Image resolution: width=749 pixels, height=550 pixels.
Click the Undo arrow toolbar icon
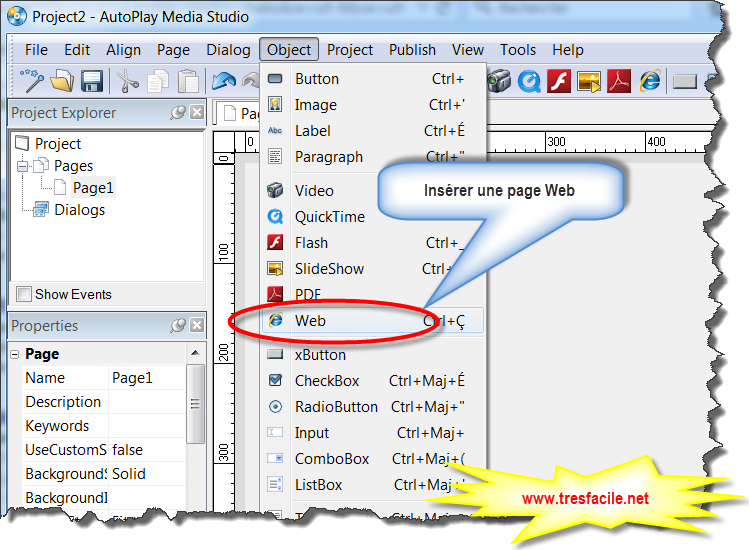click(x=224, y=81)
